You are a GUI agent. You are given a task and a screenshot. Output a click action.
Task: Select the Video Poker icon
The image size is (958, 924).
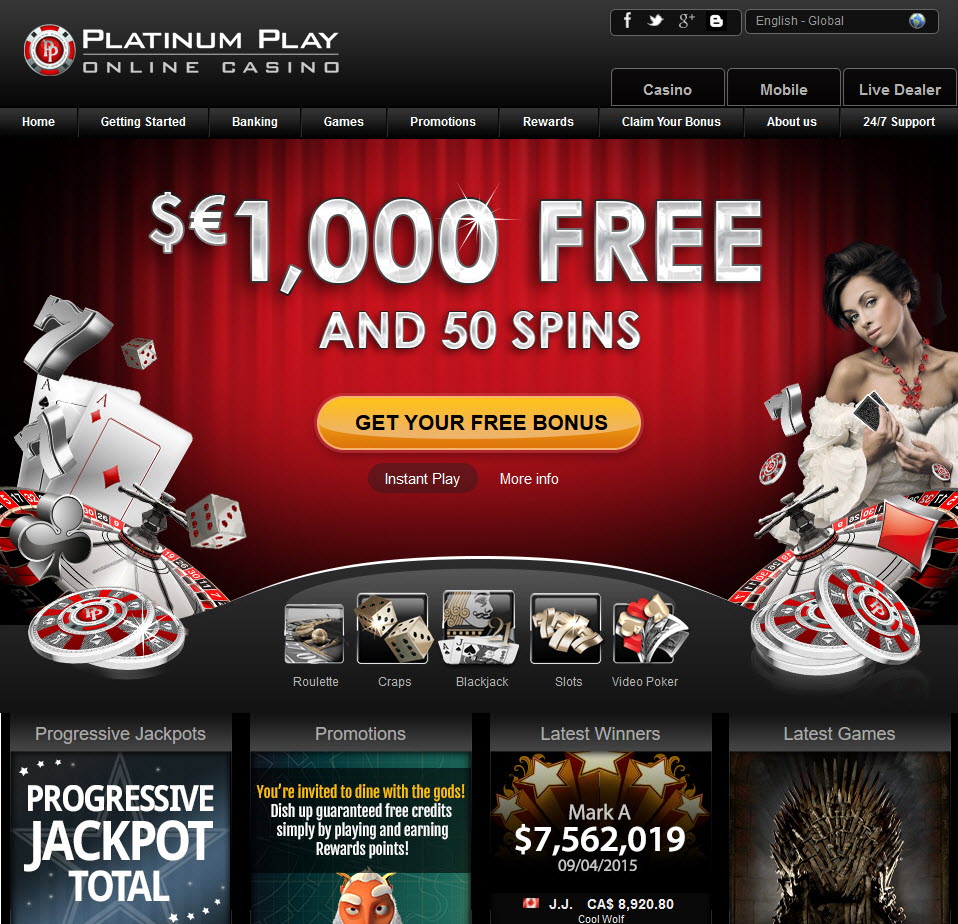pos(648,629)
